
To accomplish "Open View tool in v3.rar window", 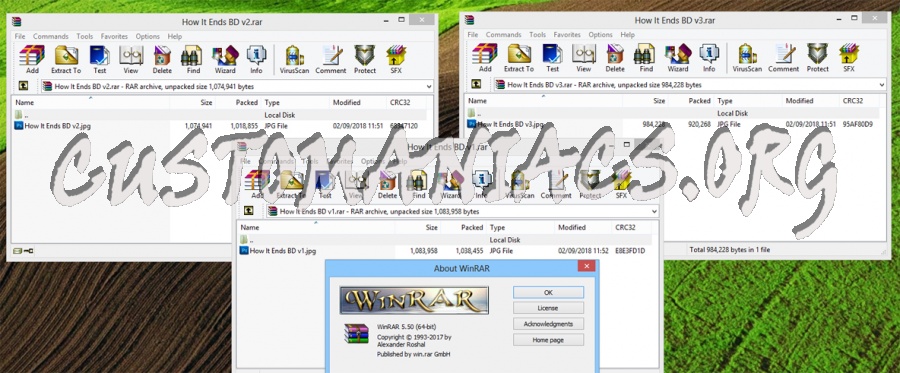I will 584,58.
